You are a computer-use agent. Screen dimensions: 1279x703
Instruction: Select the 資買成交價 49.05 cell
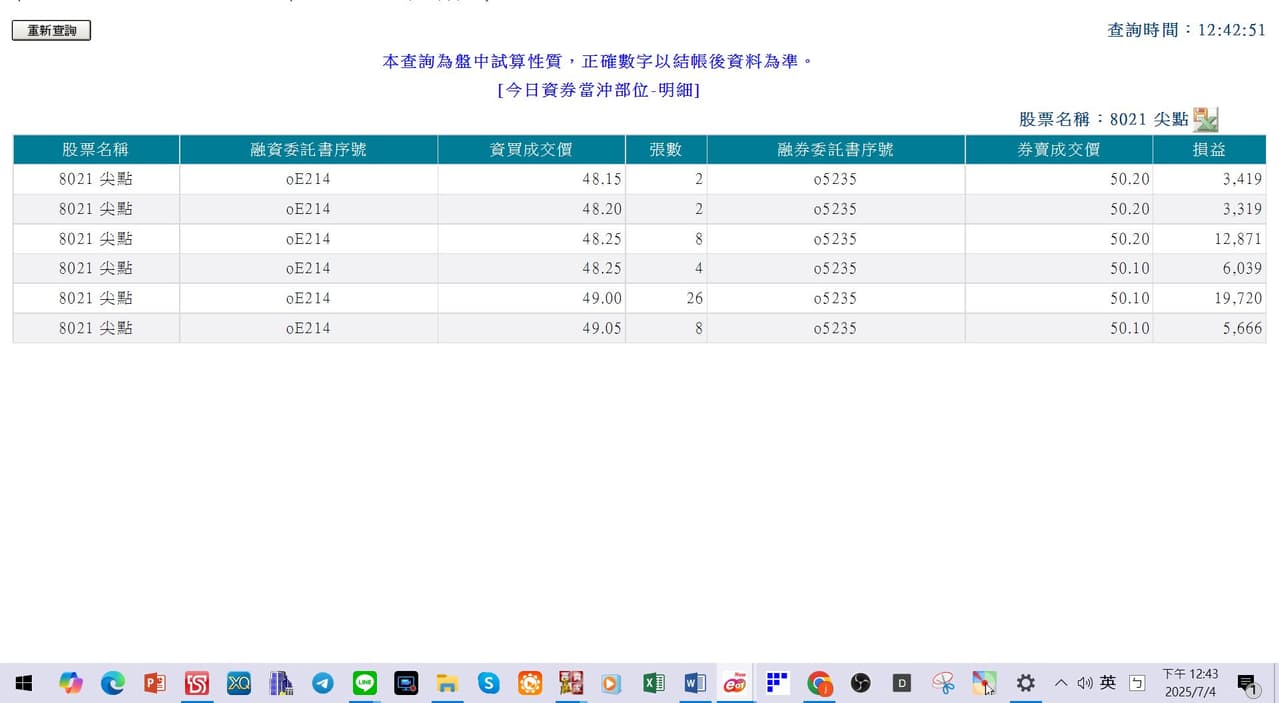click(x=531, y=328)
